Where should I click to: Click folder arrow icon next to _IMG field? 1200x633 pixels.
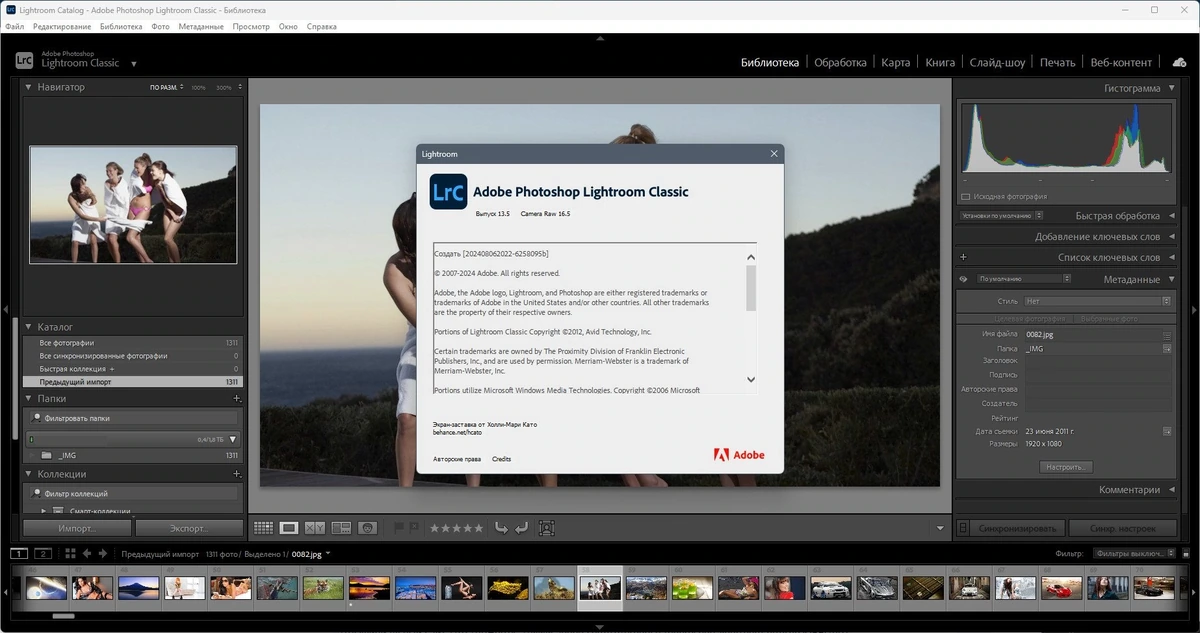1166,348
